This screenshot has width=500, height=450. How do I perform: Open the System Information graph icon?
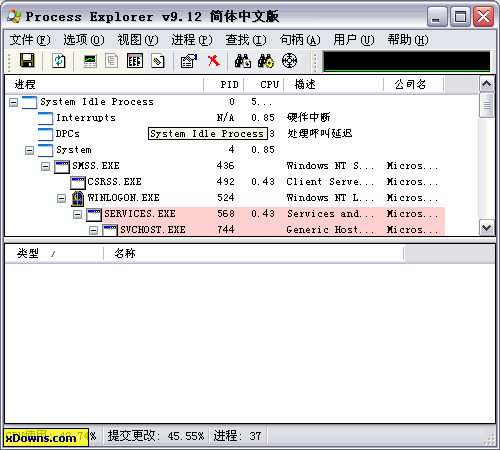(90, 61)
